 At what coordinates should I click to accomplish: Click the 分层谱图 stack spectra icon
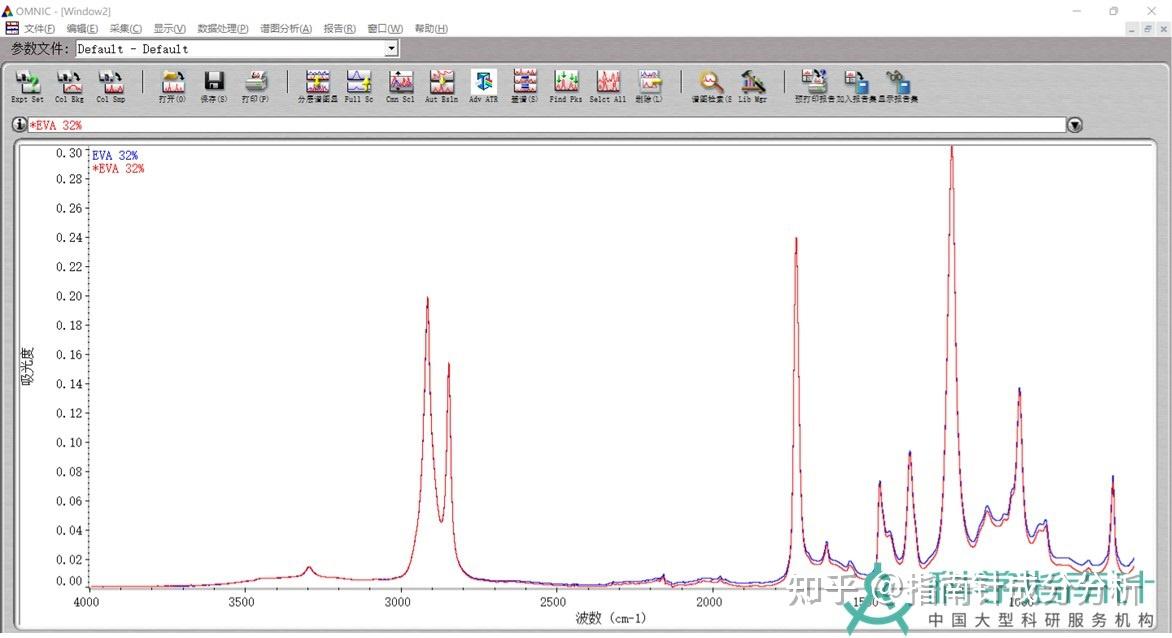(x=318, y=87)
